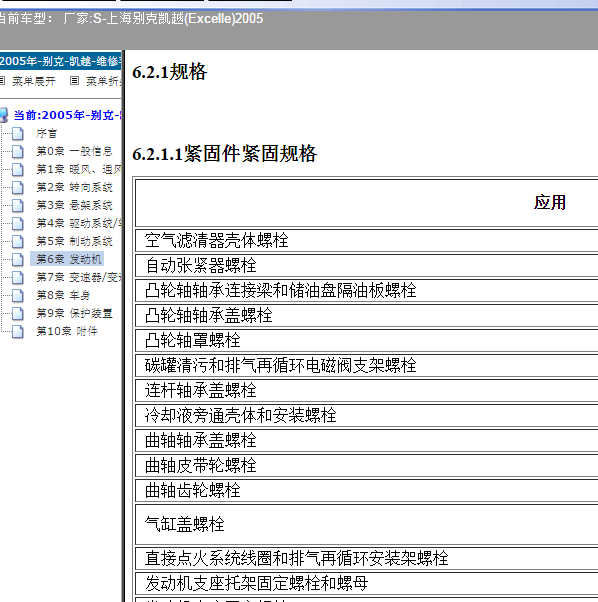The image size is (598, 602).
Task: Click the 6.2.1规格 heading
Action: coord(169,72)
